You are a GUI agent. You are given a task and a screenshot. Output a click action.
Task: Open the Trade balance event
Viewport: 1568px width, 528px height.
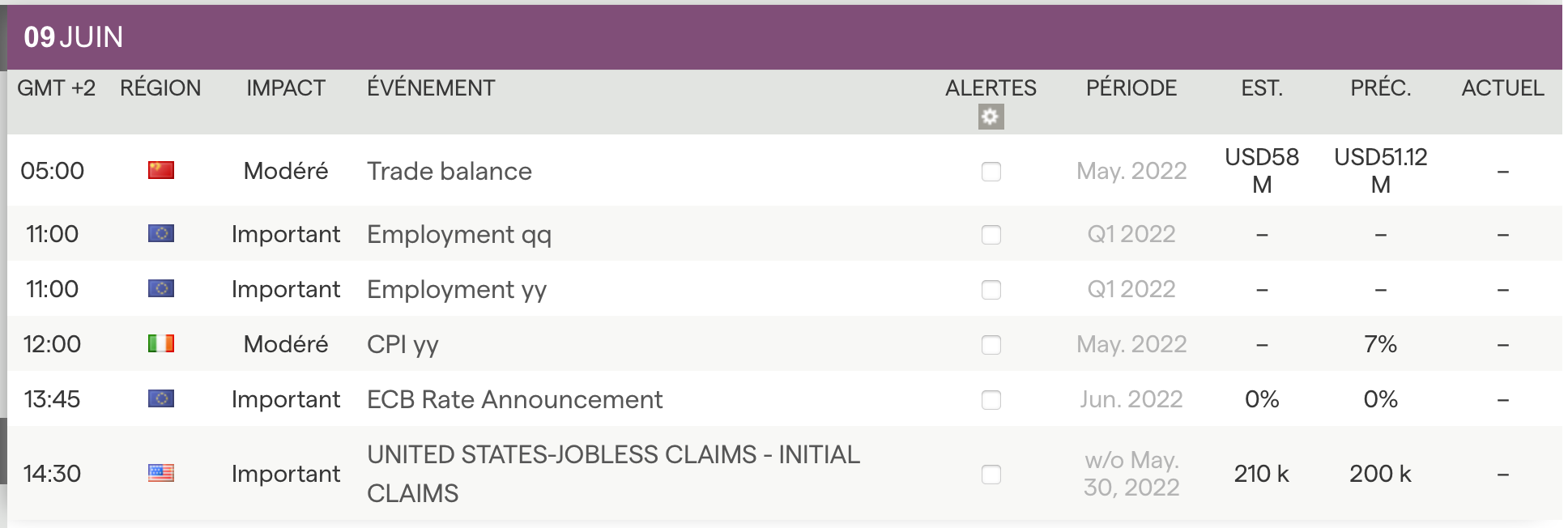click(450, 172)
